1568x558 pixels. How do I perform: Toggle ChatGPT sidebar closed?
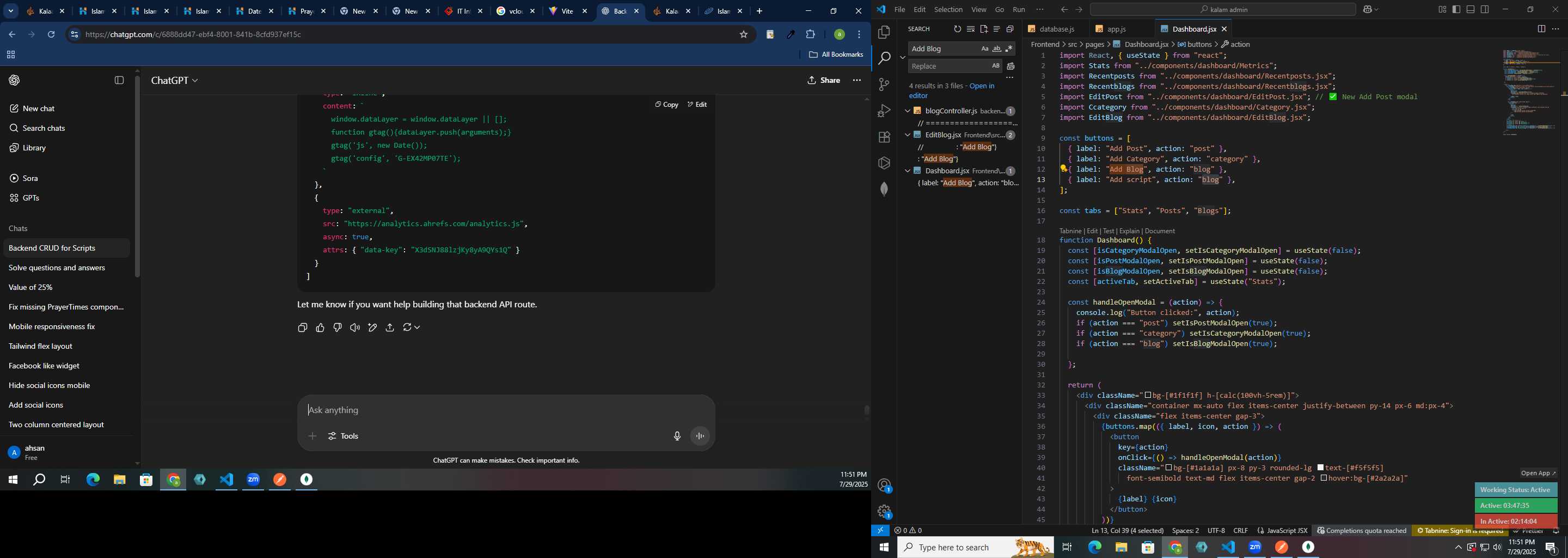tap(119, 81)
